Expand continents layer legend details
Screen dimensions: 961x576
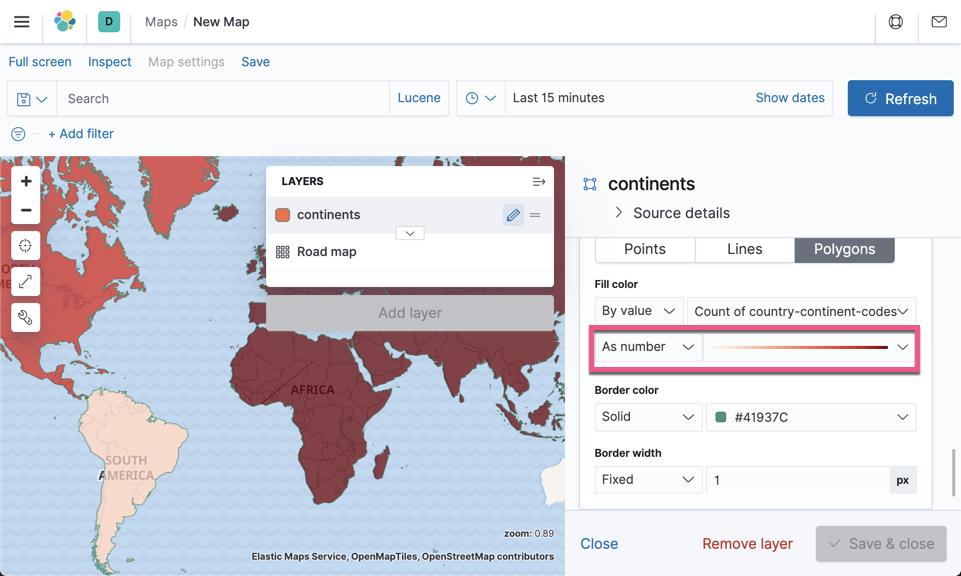click(x=410, y=233)
